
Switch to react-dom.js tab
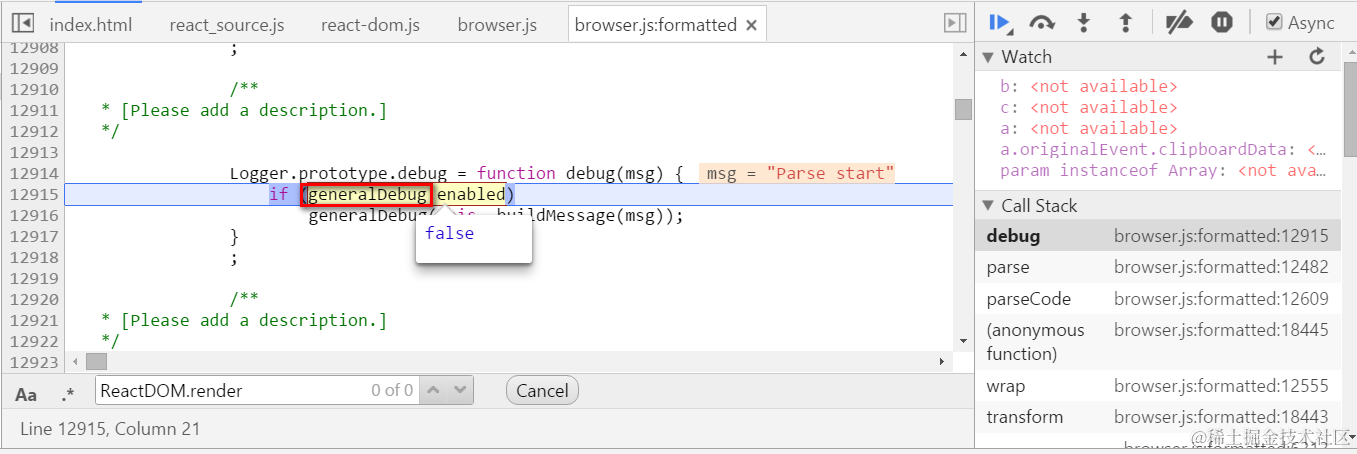[370, 25]
